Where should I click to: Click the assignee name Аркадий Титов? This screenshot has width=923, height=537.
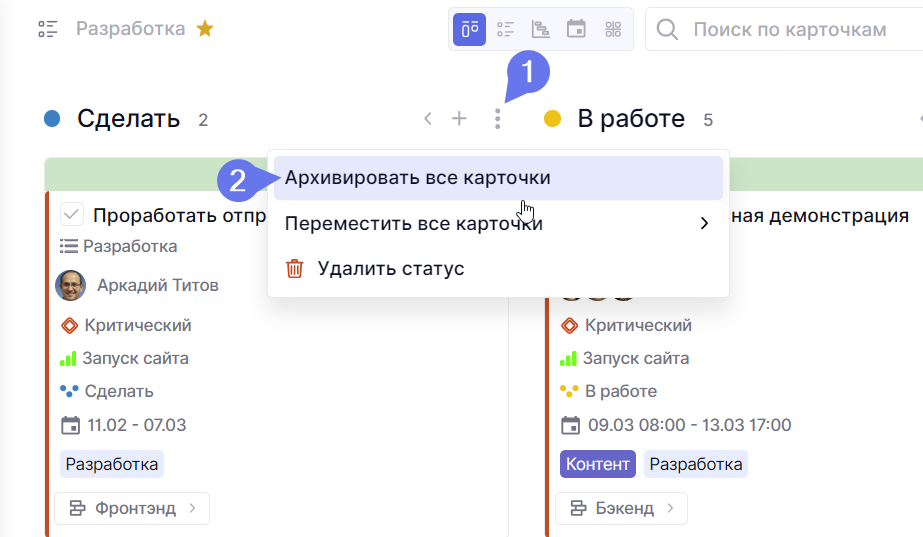pyautogui.click(x=157, y=285)
